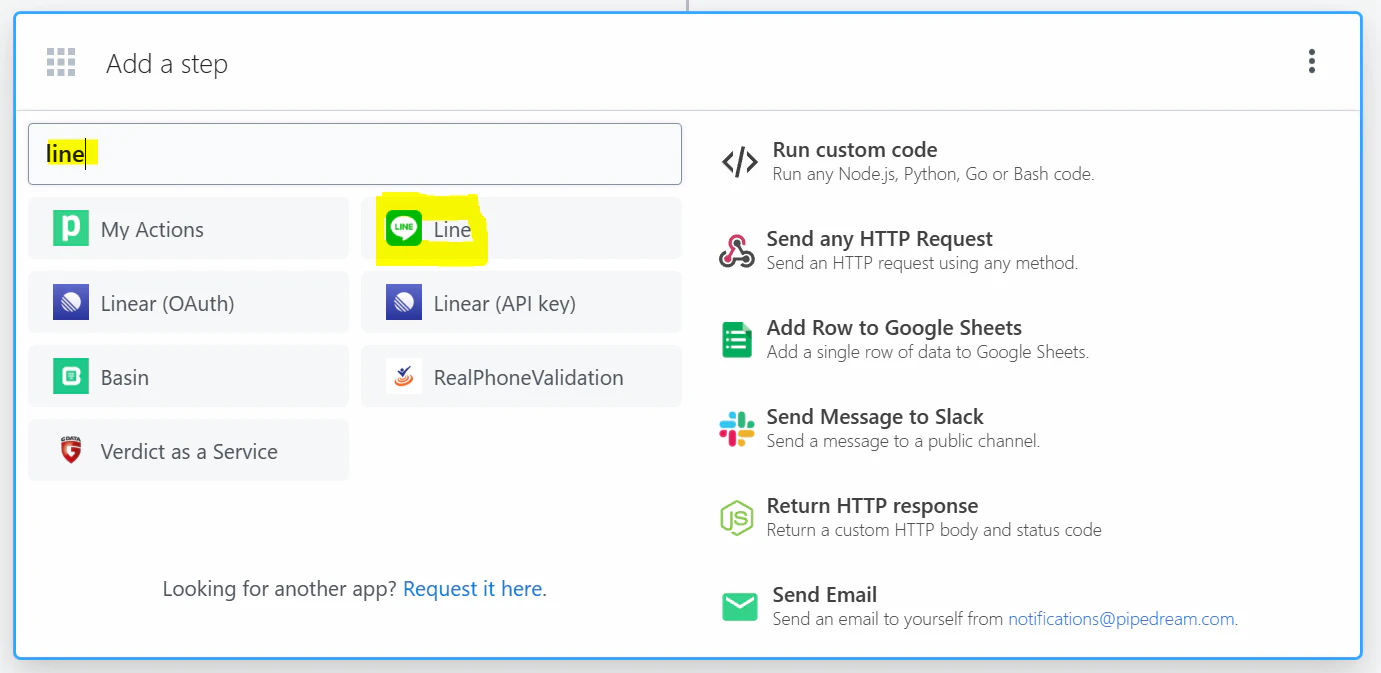Choose Send Message to Slack title
The height and width of the screenshot is (673, 1381).
(x=875, y=417)
